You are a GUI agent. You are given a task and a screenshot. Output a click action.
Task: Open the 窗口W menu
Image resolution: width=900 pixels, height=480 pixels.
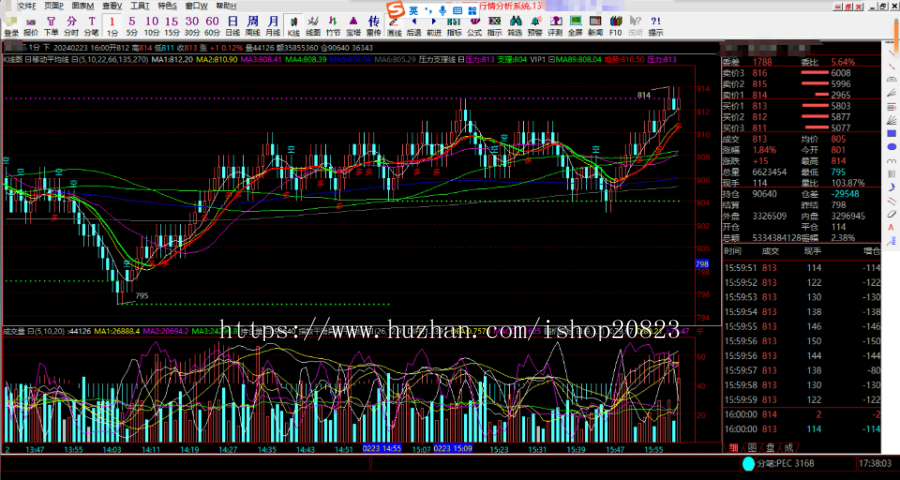click(197, 6)
